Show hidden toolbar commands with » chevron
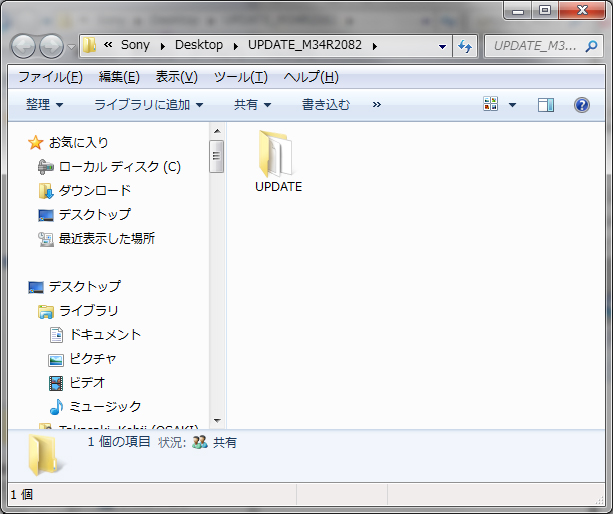The image size is (613, 514). [x=376, y=104]
